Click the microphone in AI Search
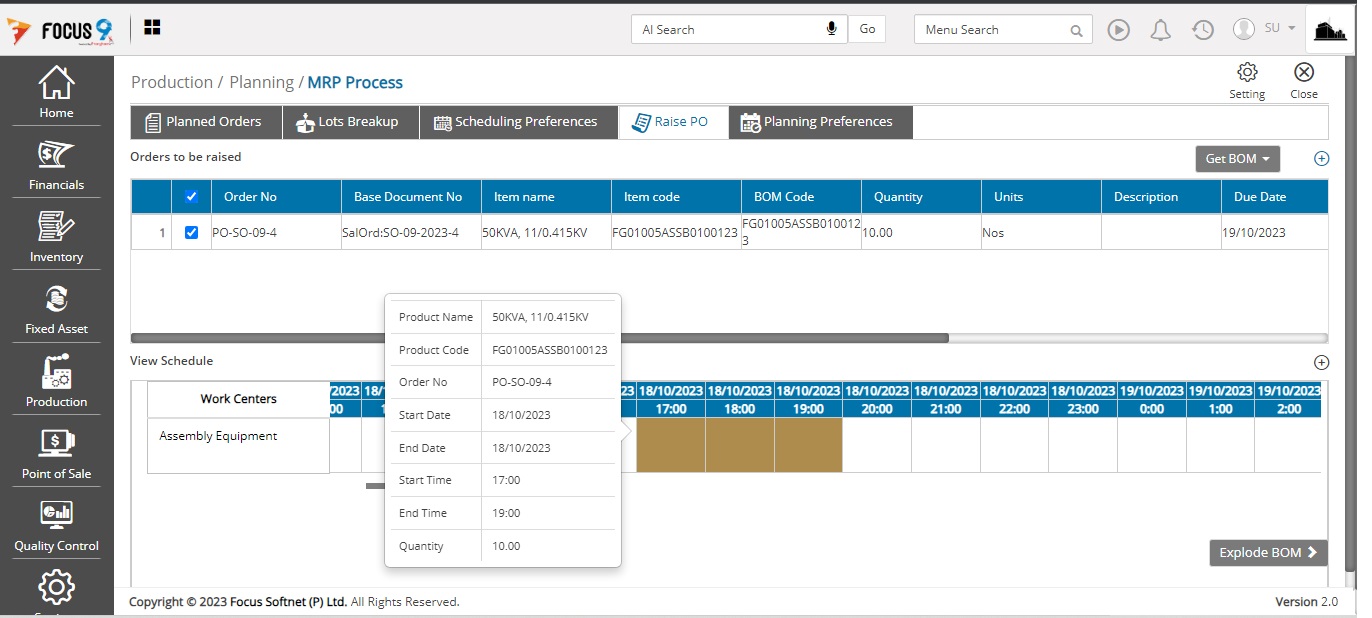The image size is (1372, 618). (831, 29)
